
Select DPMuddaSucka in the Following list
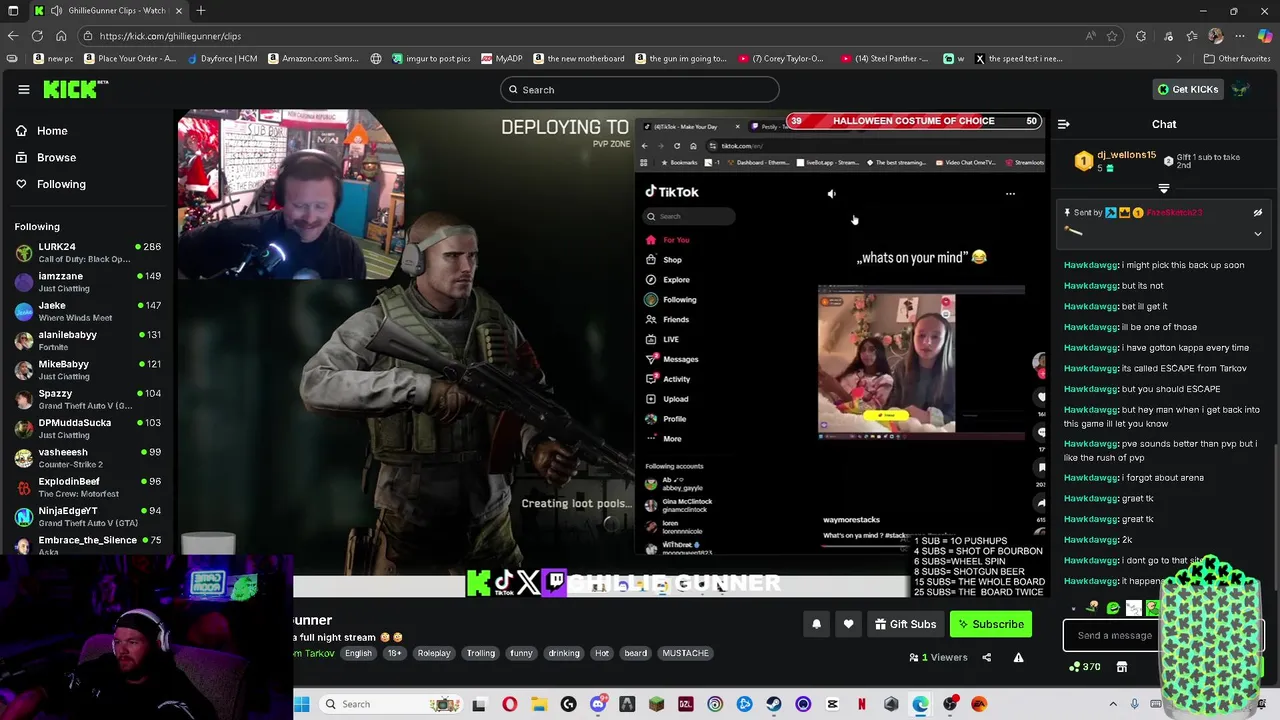88,428
